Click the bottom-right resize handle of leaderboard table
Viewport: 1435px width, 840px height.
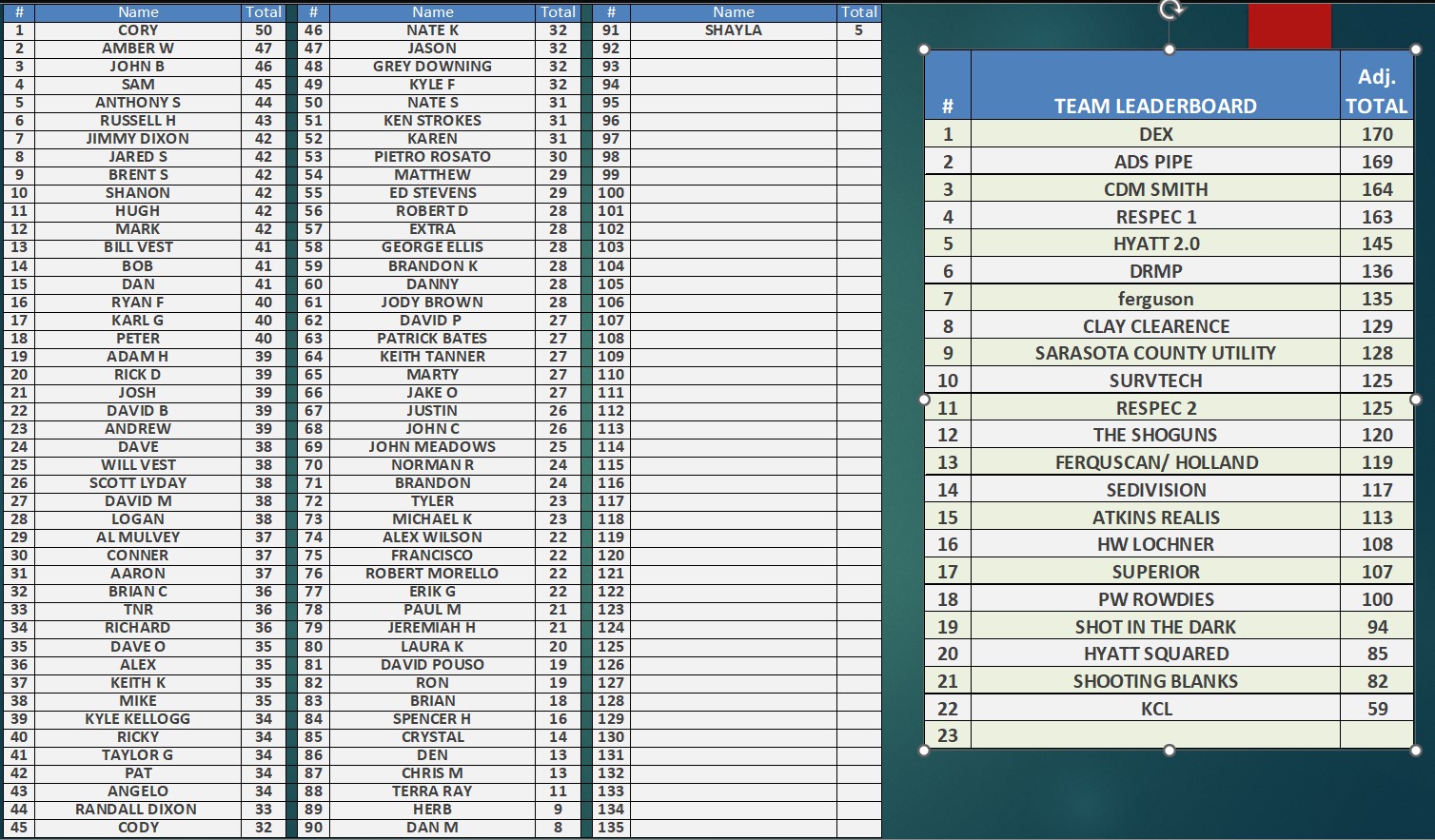tap(1416, 750)
